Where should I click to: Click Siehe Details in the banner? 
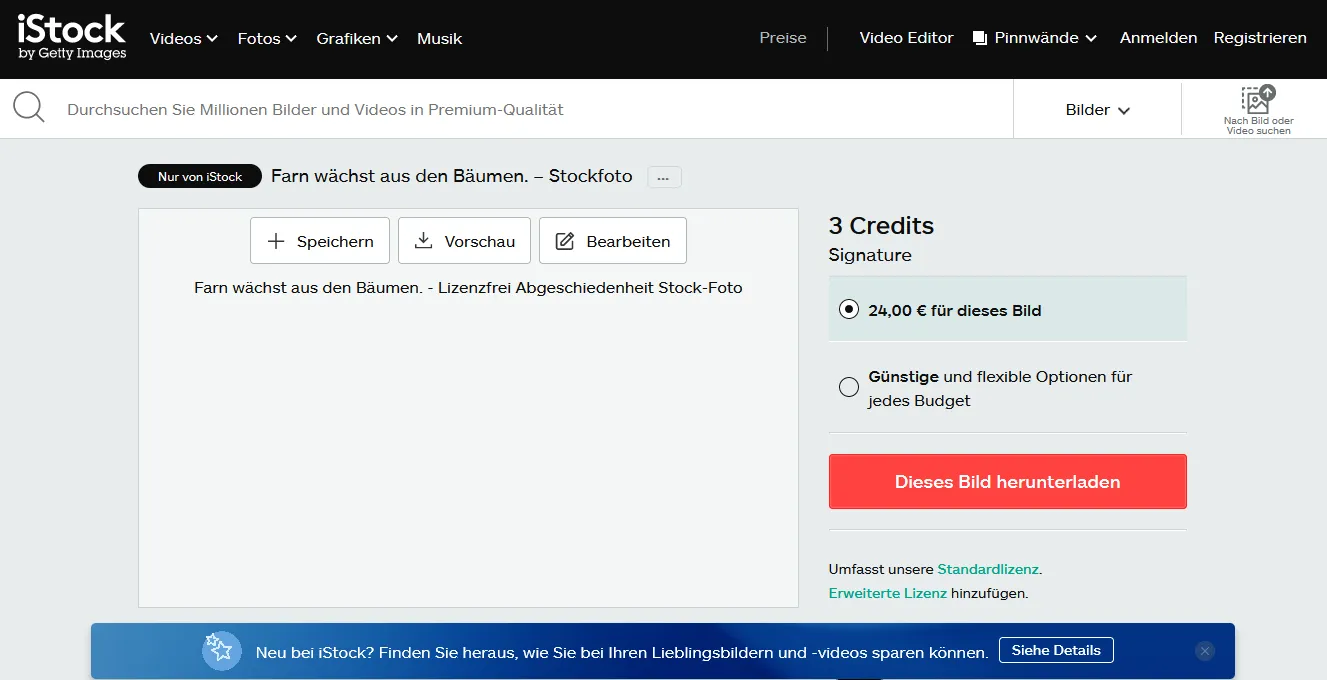pos(1056,650)
